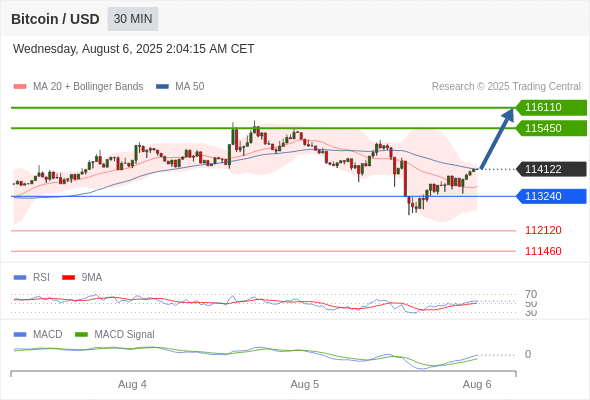Toggle the MACD blue legend marker
590x400 pixels.
tap(20, 335)
